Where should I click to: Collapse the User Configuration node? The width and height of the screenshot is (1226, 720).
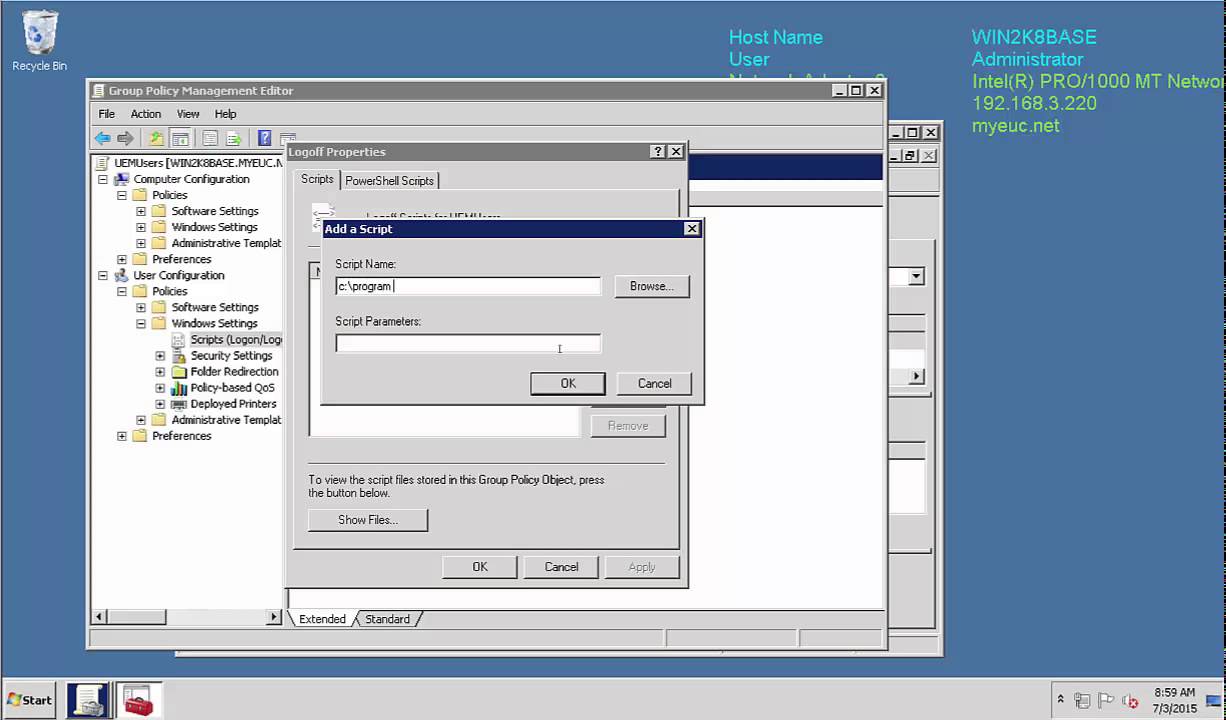click(103, 276)
